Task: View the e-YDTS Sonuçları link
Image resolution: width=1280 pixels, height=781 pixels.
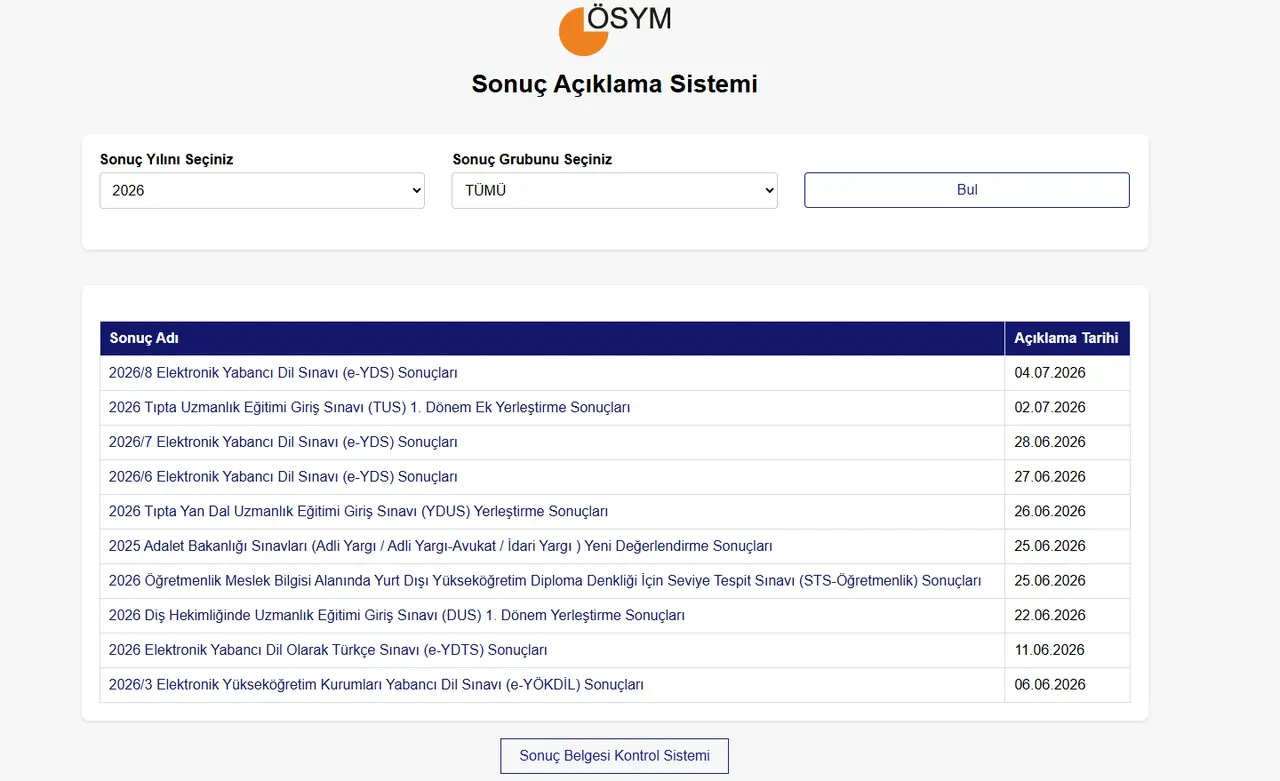Action: 328,650
